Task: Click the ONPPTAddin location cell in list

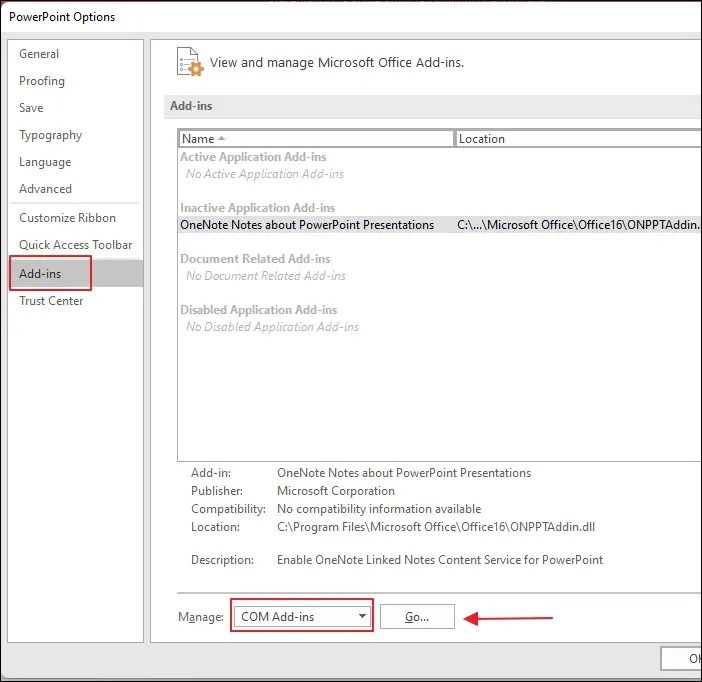Action: coord(578,225)
